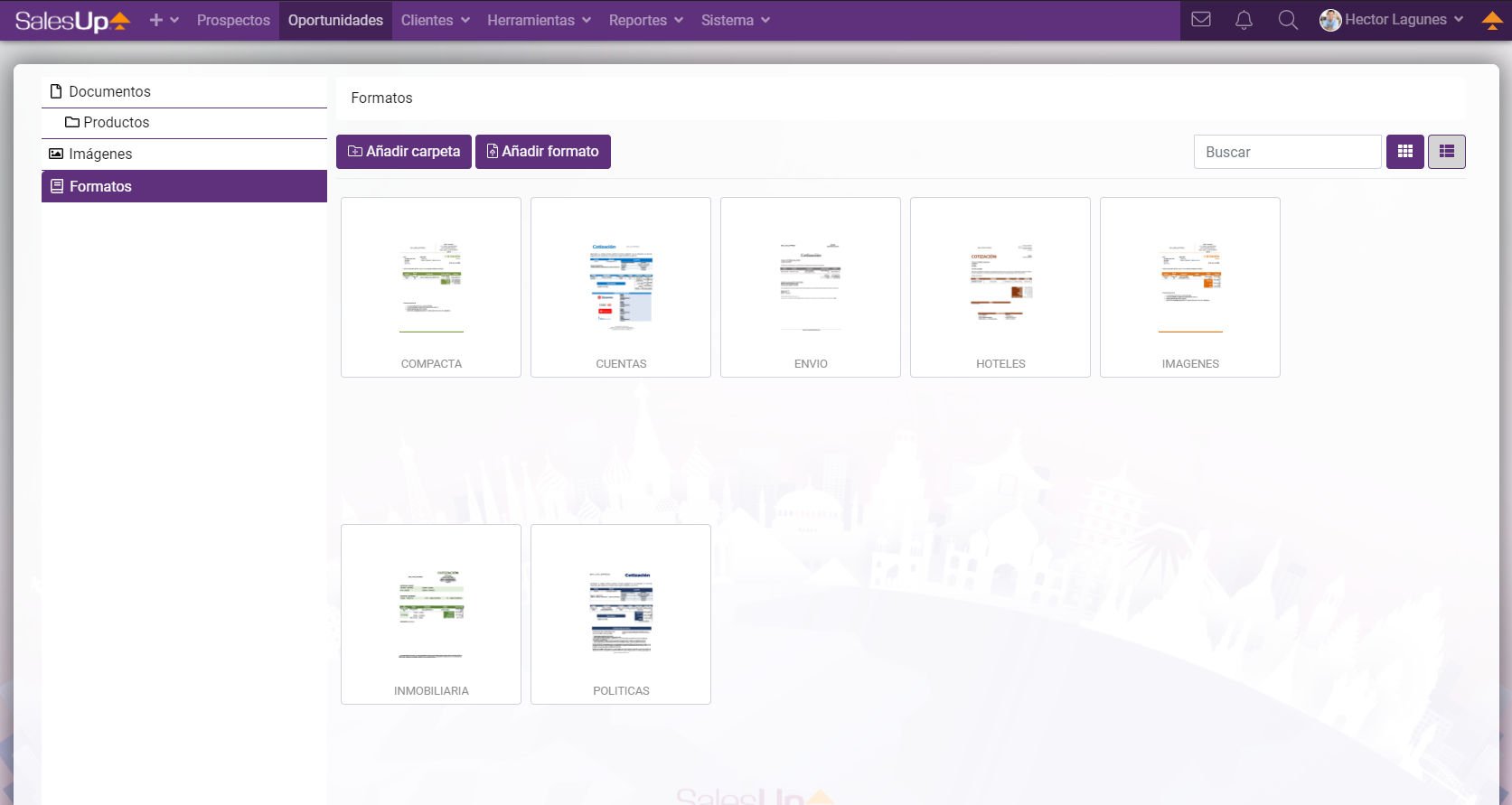Image resolution: width=1512 pixels, height=805 pixels.
Task: Select Formatos in the sidebar
Action: coord(184,186)
